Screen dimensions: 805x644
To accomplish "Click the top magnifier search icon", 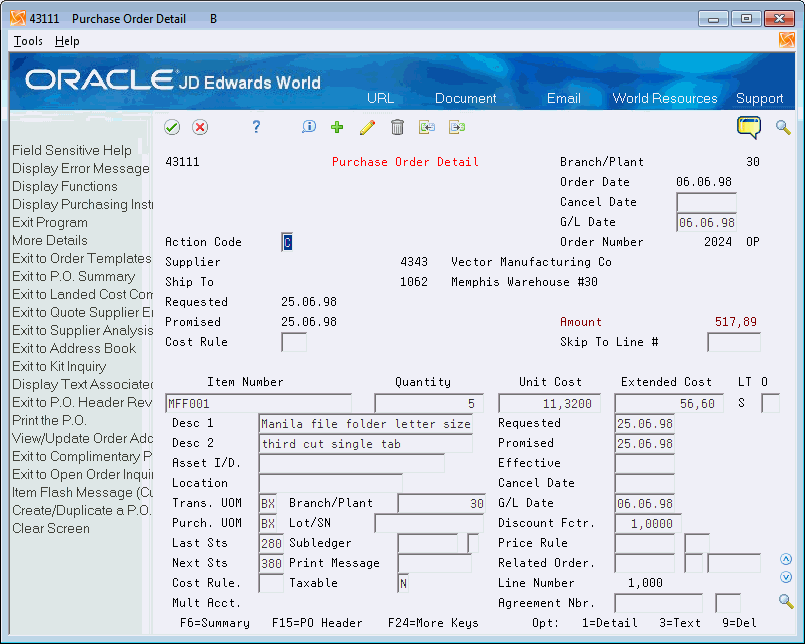I will click(x=783, y=127).
